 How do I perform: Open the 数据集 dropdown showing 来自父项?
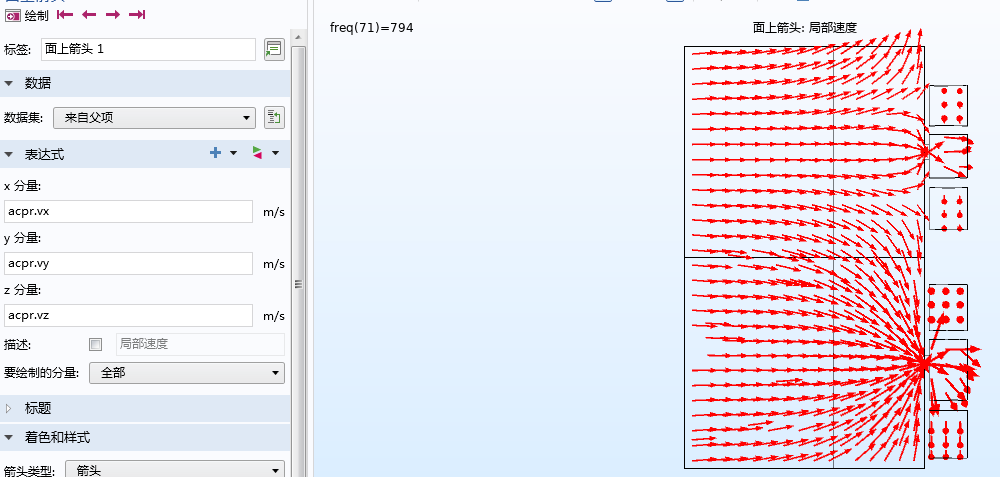pyautogui.click(x=154, y=118)
